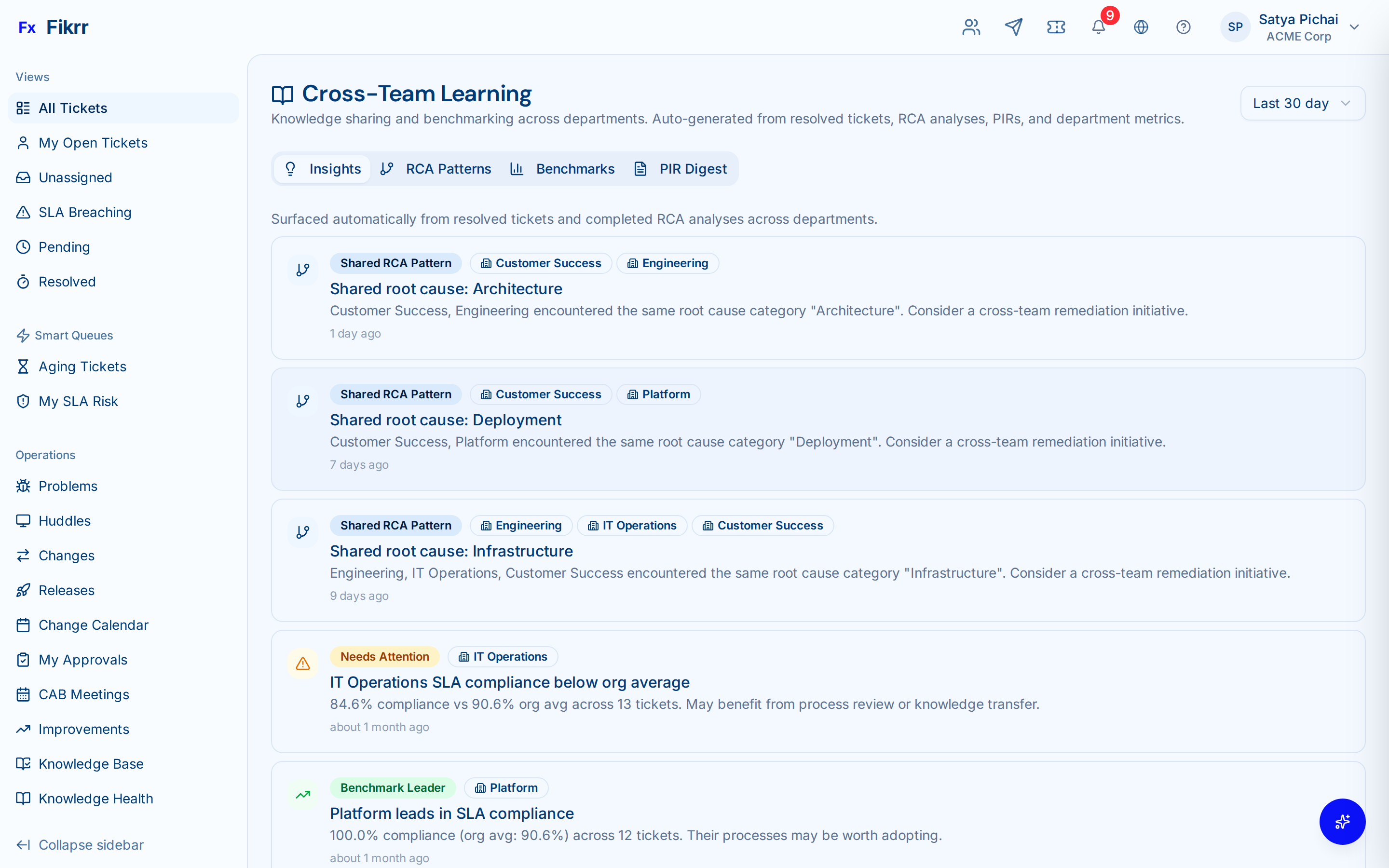Image resolution: width=1389 pixels, height=868 pixels.
Task: Open the Change Calendar view
Action: click(93, 624)
